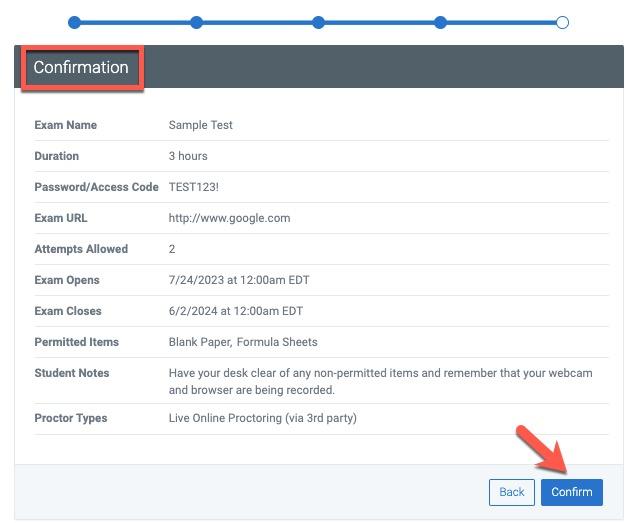This screenshot has width=628, height=523.
Task: Click the Confirm button
Action: point(572,492)
